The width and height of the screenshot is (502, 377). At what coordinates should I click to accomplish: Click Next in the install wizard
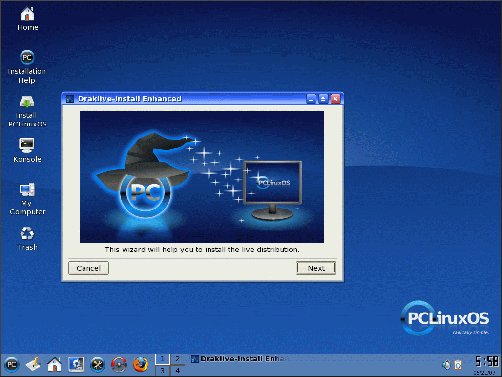(316, 268)
